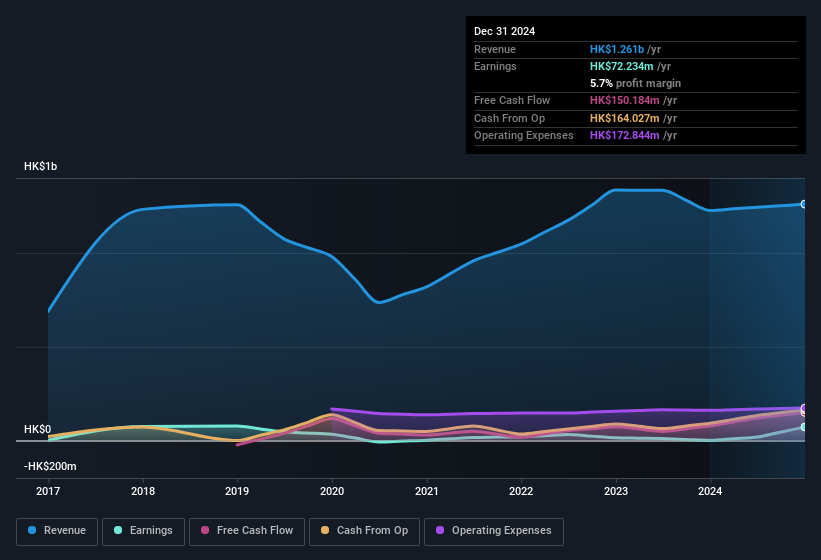
Task: Click the purple Operating Expenses endpoint marker
Action: (804, 408)
